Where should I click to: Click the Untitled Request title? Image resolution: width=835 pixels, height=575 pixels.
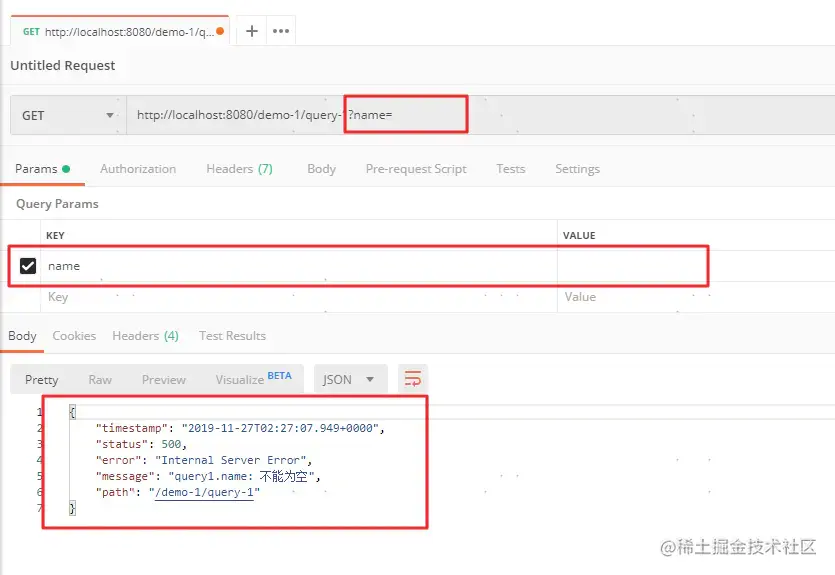[62, 65]
